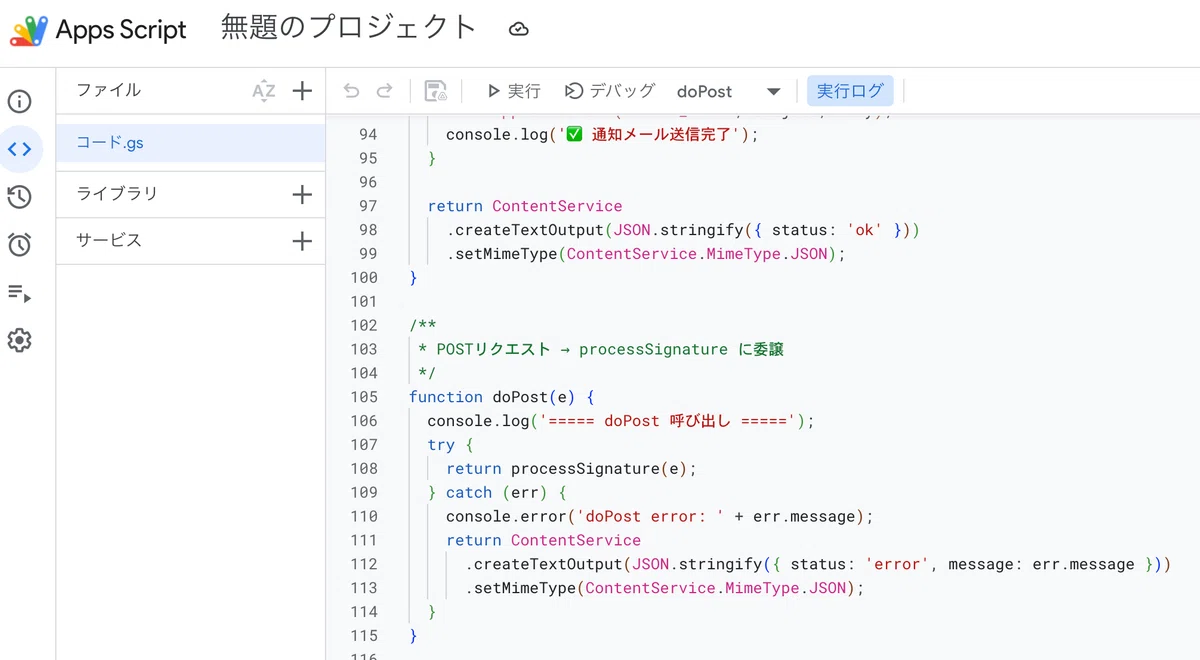Click the Apps Script title text

coord(121,30)
